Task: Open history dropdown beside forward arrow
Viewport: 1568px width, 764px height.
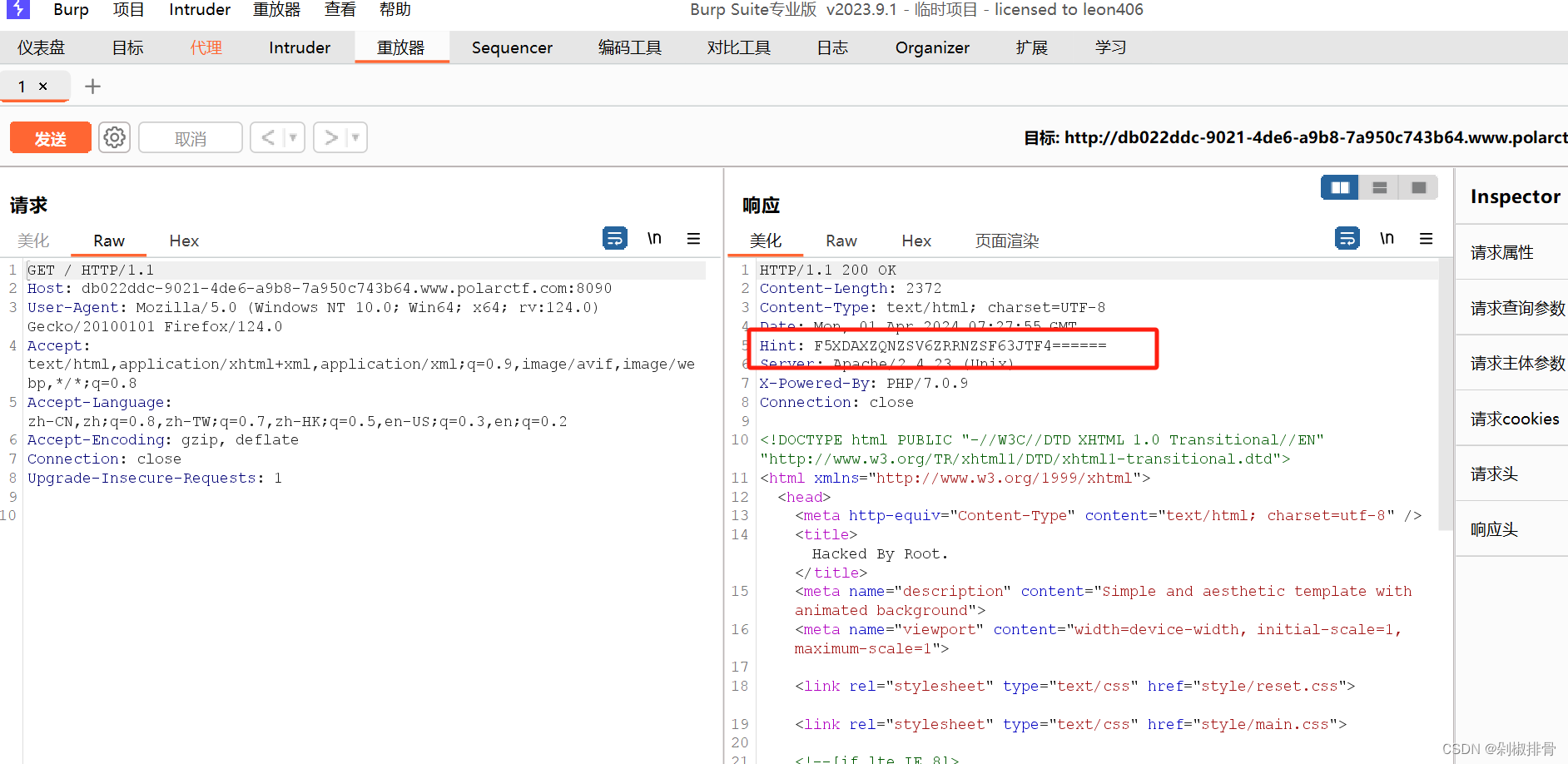Action: click(356, 137)
